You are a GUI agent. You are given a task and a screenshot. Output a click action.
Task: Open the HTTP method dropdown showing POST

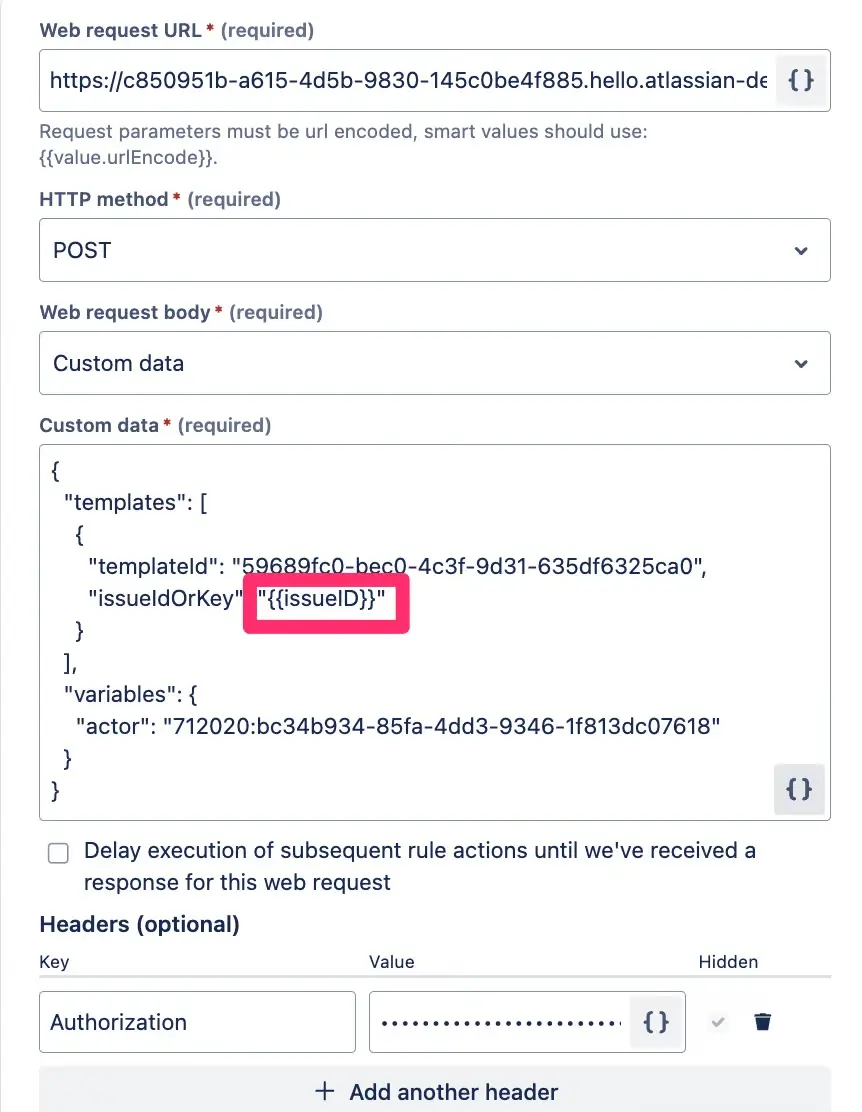tap(800, 250)
